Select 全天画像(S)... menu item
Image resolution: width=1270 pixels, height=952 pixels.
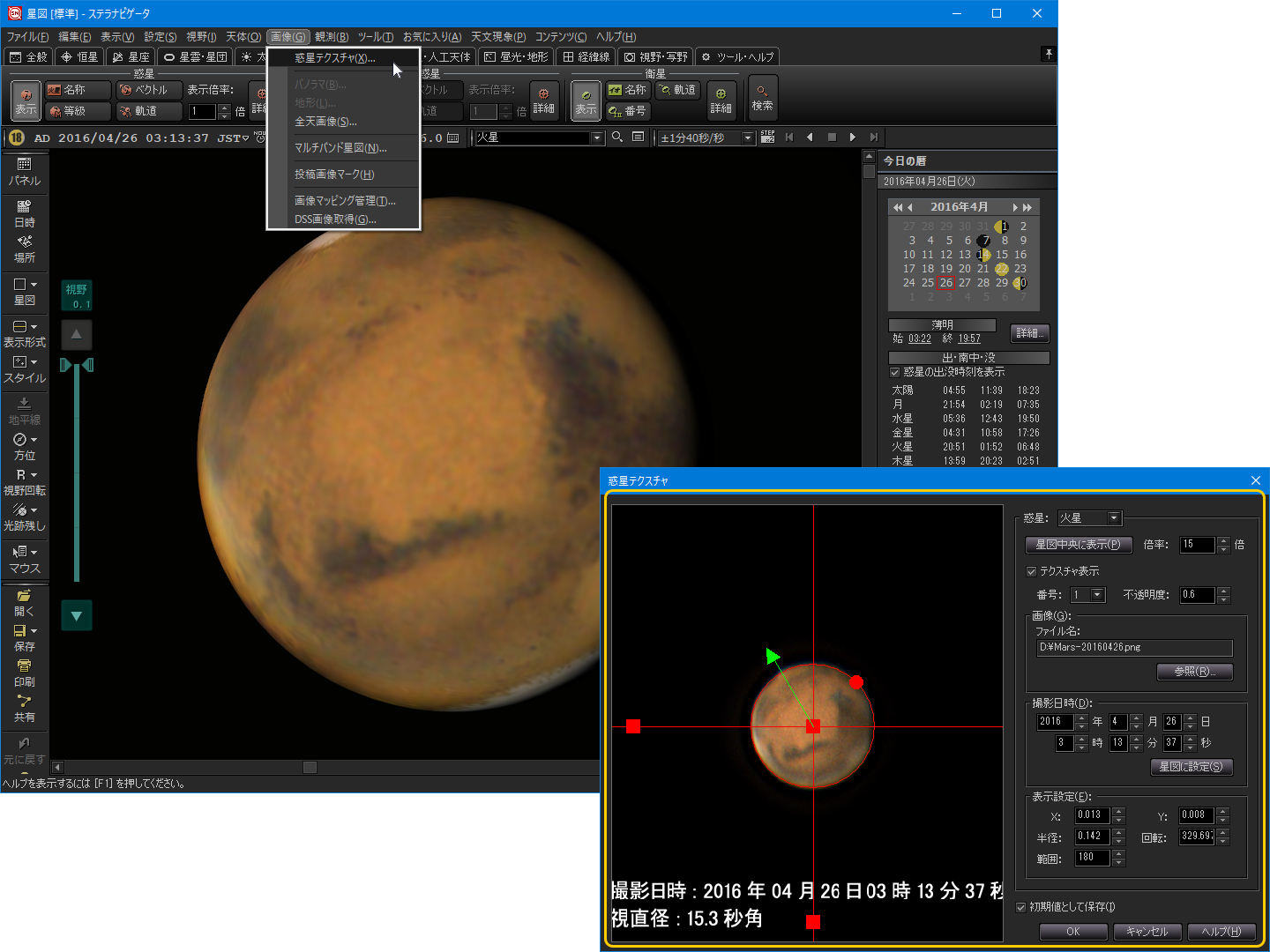tap(344, 122)
